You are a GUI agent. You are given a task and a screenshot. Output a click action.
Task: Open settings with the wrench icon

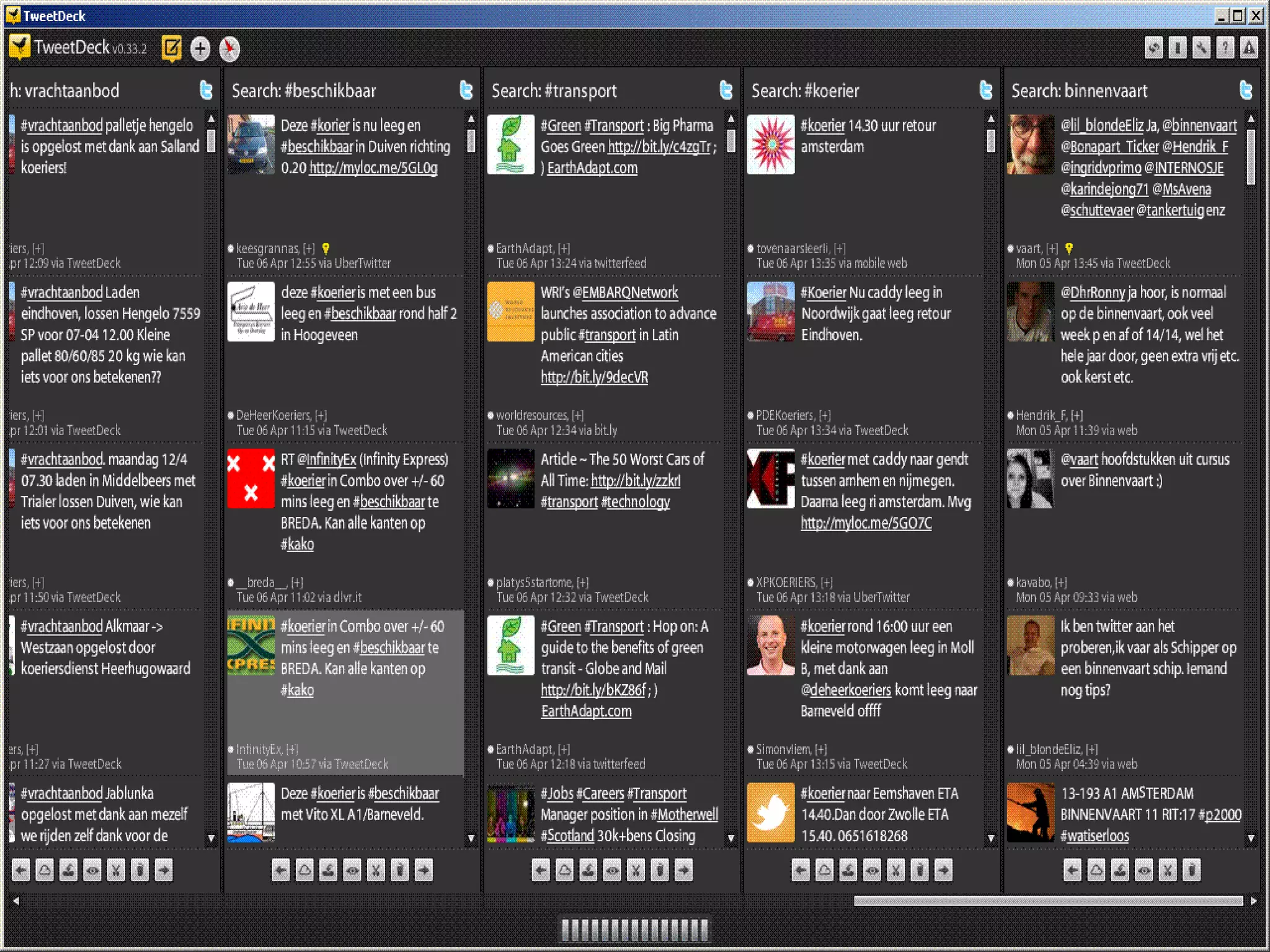pyautogui.click(x=1201, y=48)
